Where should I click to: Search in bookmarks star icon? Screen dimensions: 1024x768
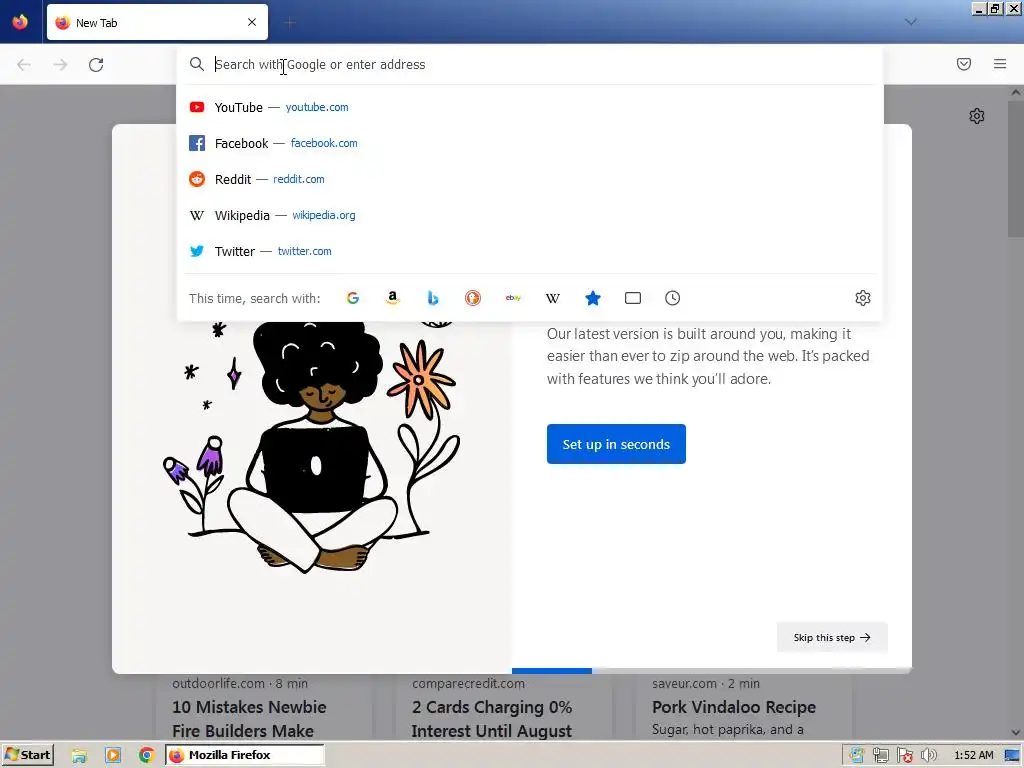[593, 298]
